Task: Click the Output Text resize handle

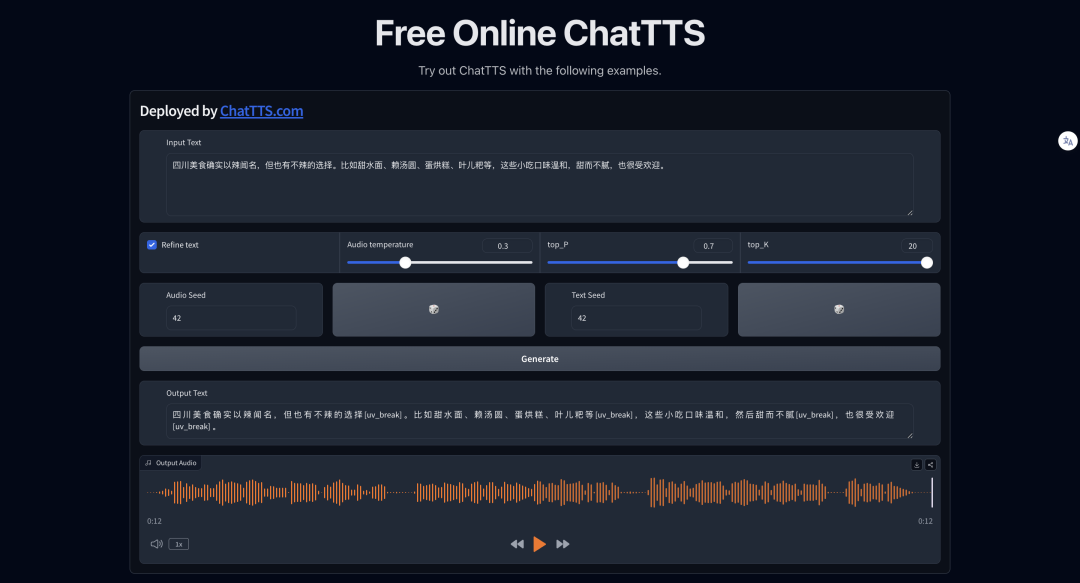Action: point(910,435)
